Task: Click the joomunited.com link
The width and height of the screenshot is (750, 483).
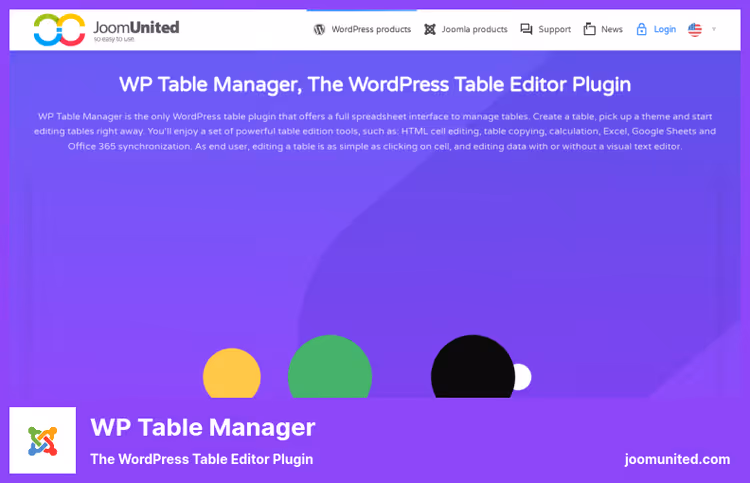Action: coord(677,460)
